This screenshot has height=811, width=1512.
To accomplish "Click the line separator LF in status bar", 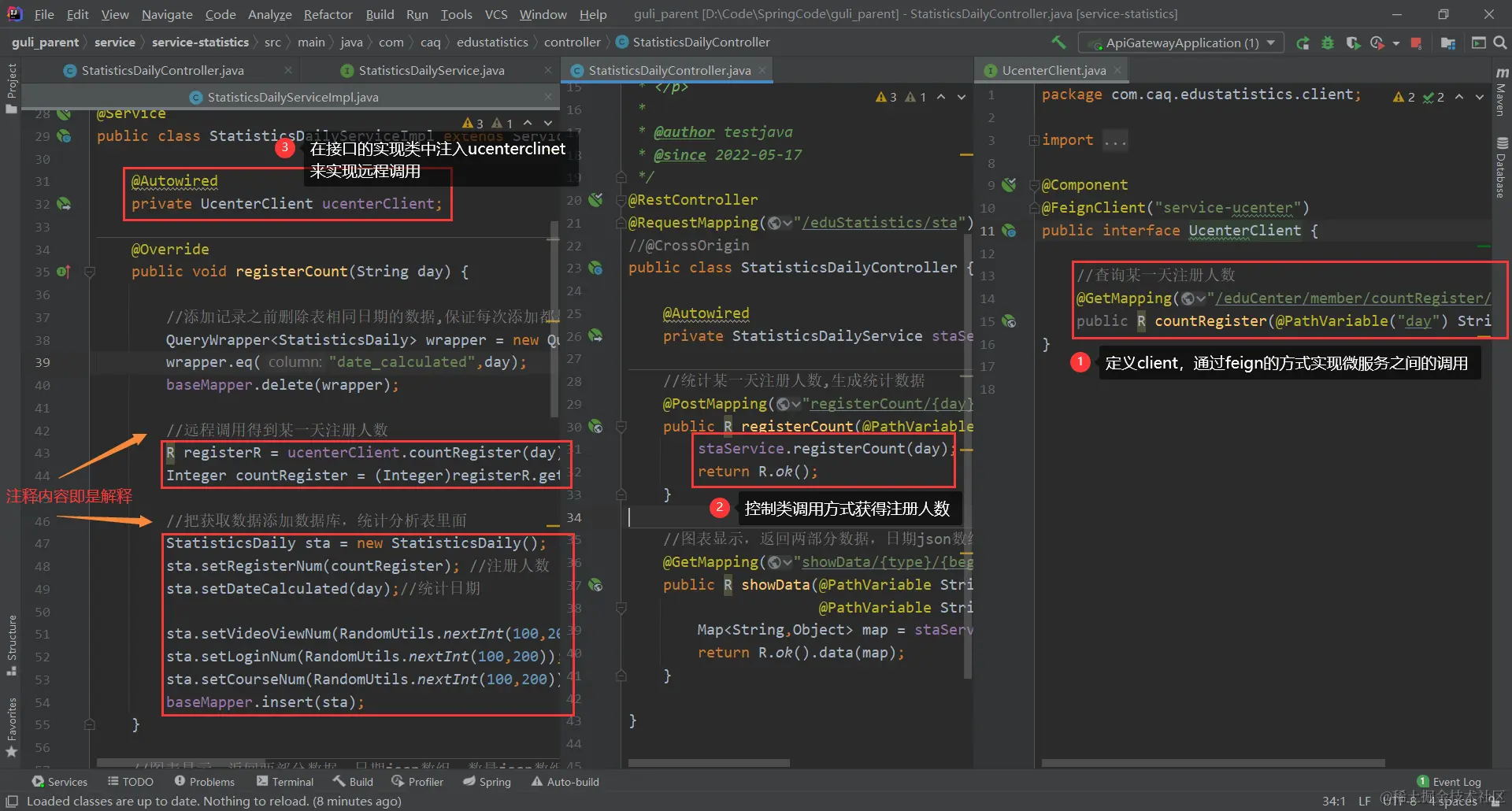I will pyautogui.click(x=1365, y=801).
